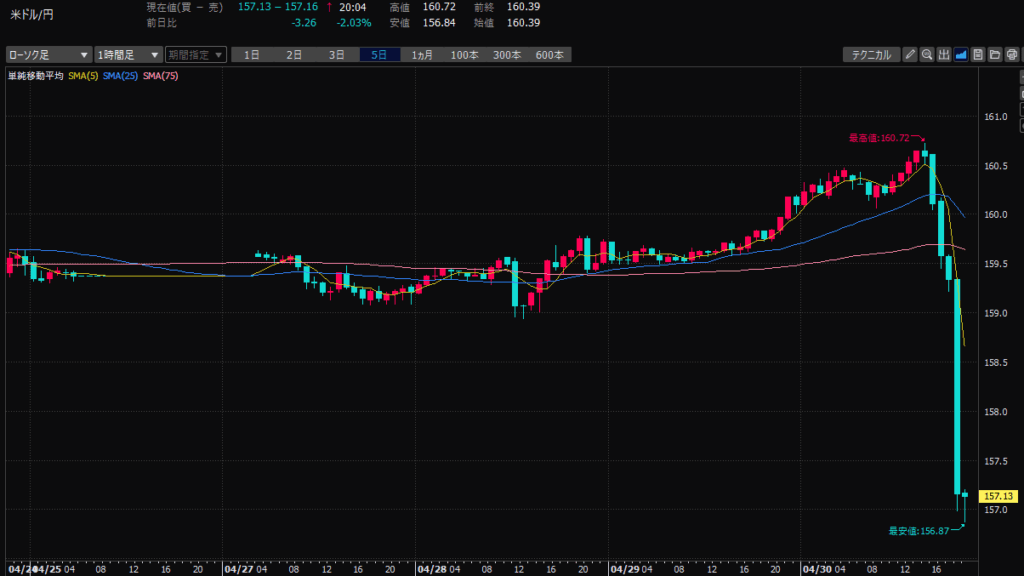Click the 始値 160.39 value
The width and height of the screenshot is (1024, 576).
pyautogui.click(x=523, y=23)
